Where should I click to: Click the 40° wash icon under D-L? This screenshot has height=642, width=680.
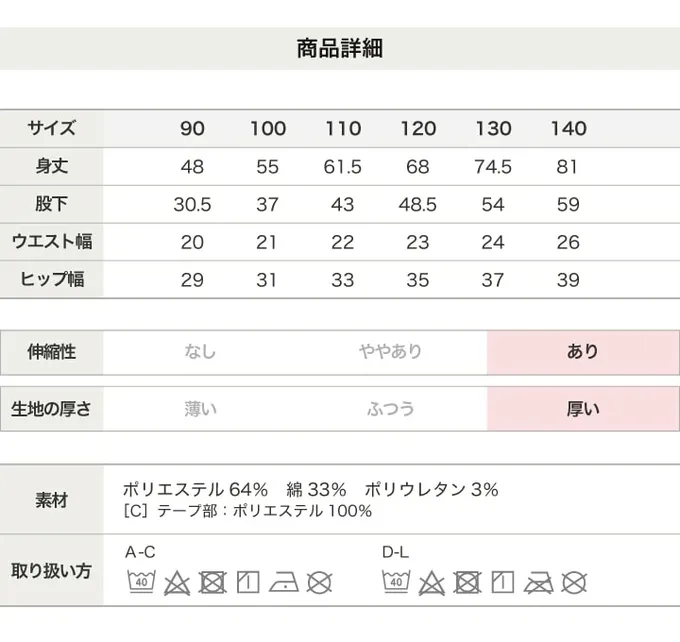click(x=396, y=581)
